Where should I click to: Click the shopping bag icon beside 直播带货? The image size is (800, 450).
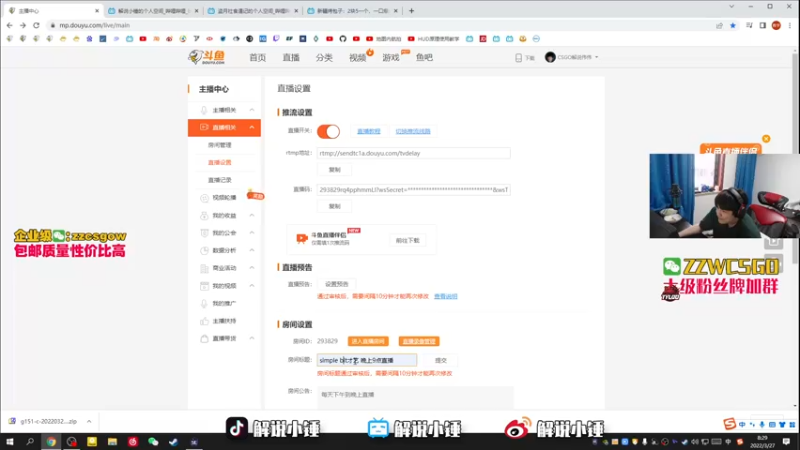[x=204, y=338]
